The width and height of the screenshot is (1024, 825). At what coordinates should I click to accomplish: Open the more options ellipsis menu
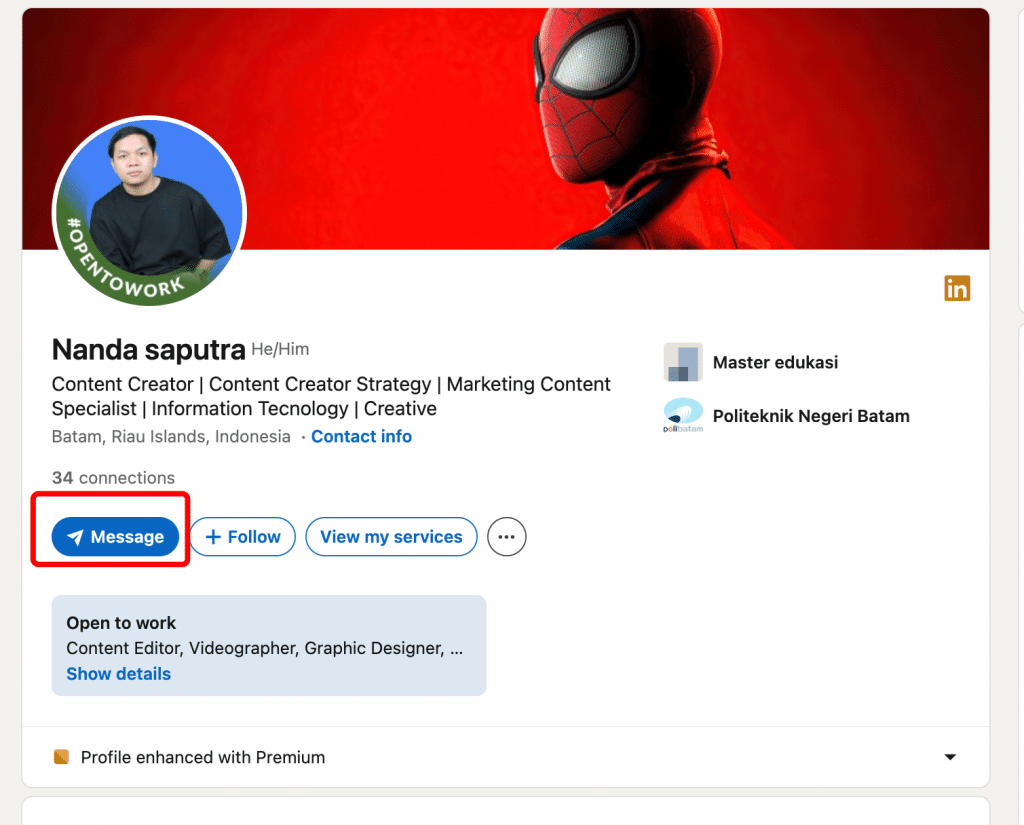click(507, 537)
